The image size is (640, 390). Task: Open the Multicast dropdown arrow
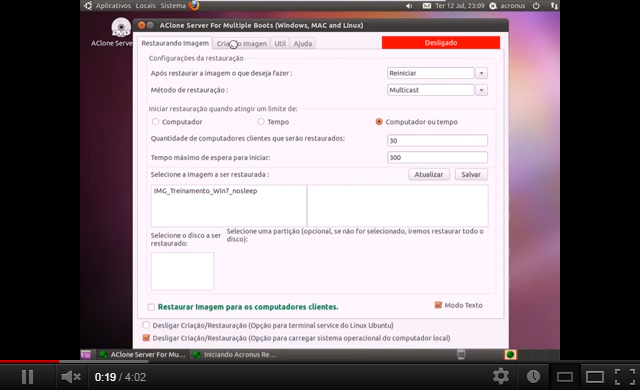[481, 90]
